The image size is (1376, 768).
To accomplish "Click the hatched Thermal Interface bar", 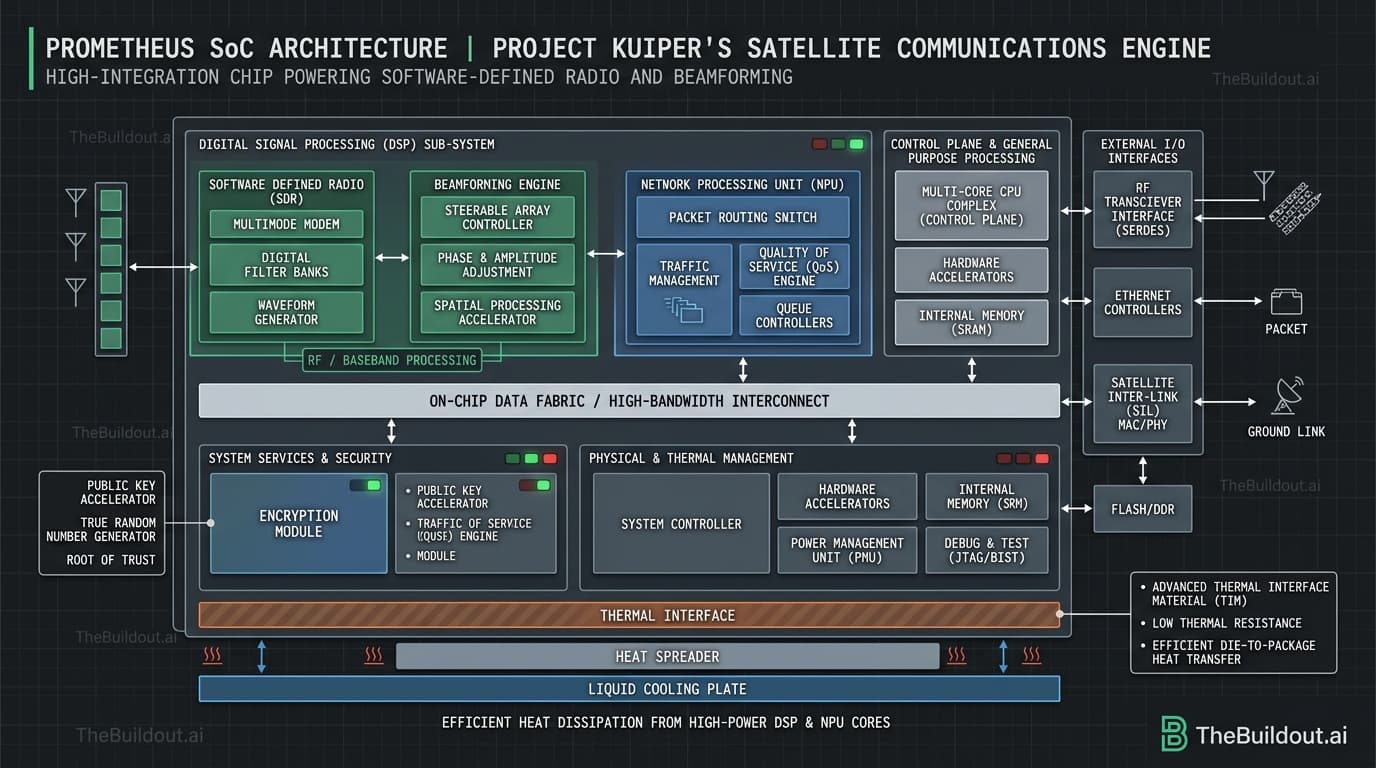I will click(631, 615).
